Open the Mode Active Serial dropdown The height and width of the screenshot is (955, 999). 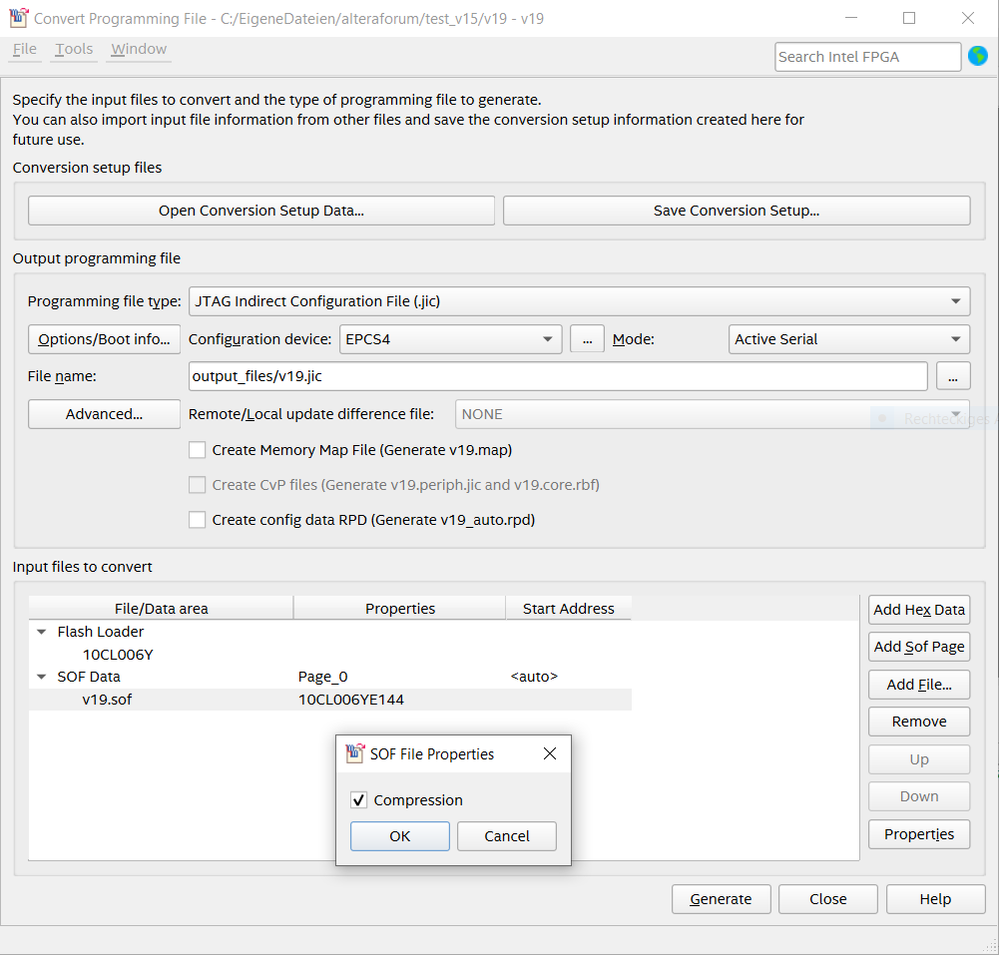pos(849,339)
